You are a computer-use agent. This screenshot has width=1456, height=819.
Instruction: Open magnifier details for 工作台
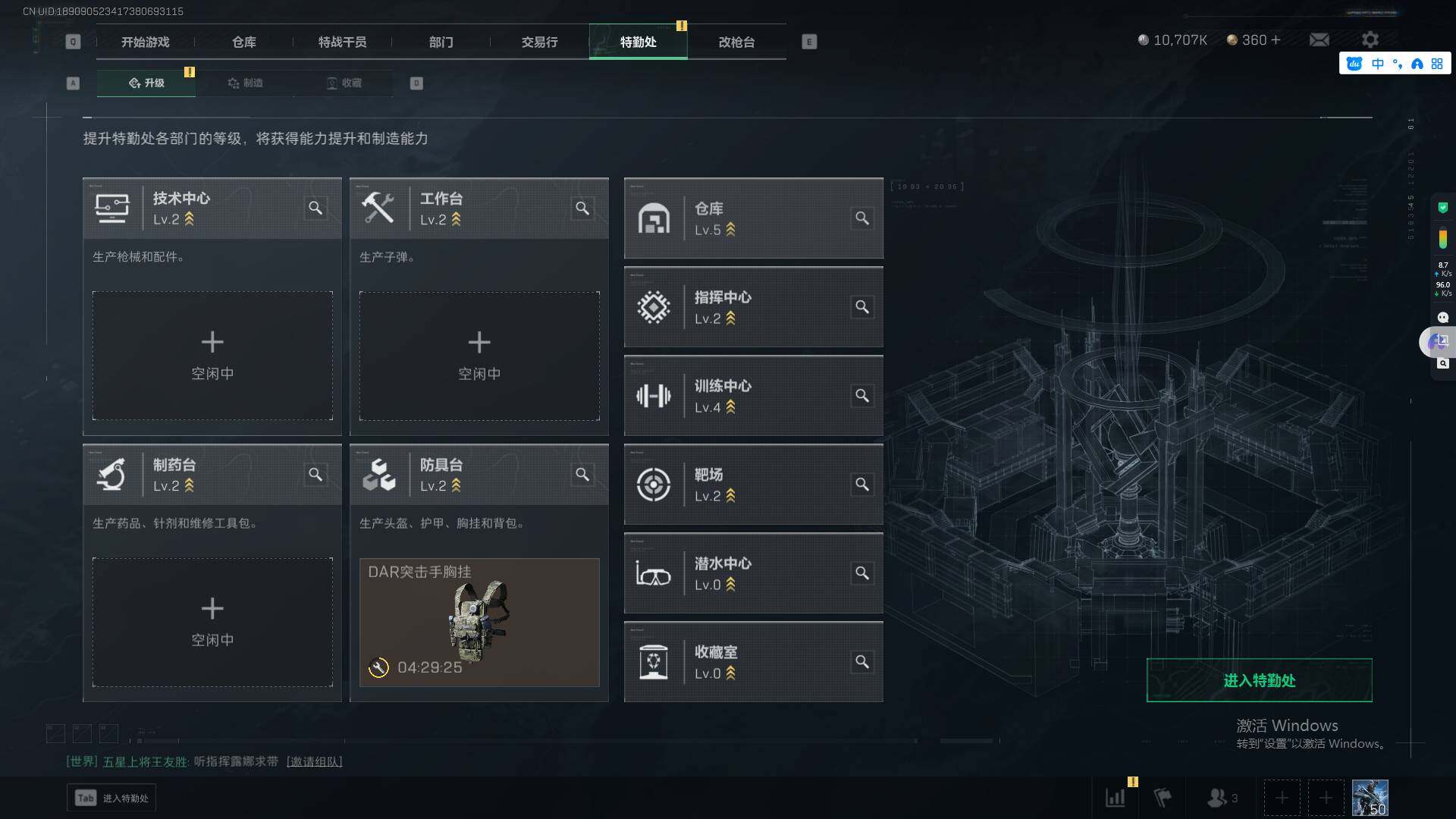(x=582, y=208)
